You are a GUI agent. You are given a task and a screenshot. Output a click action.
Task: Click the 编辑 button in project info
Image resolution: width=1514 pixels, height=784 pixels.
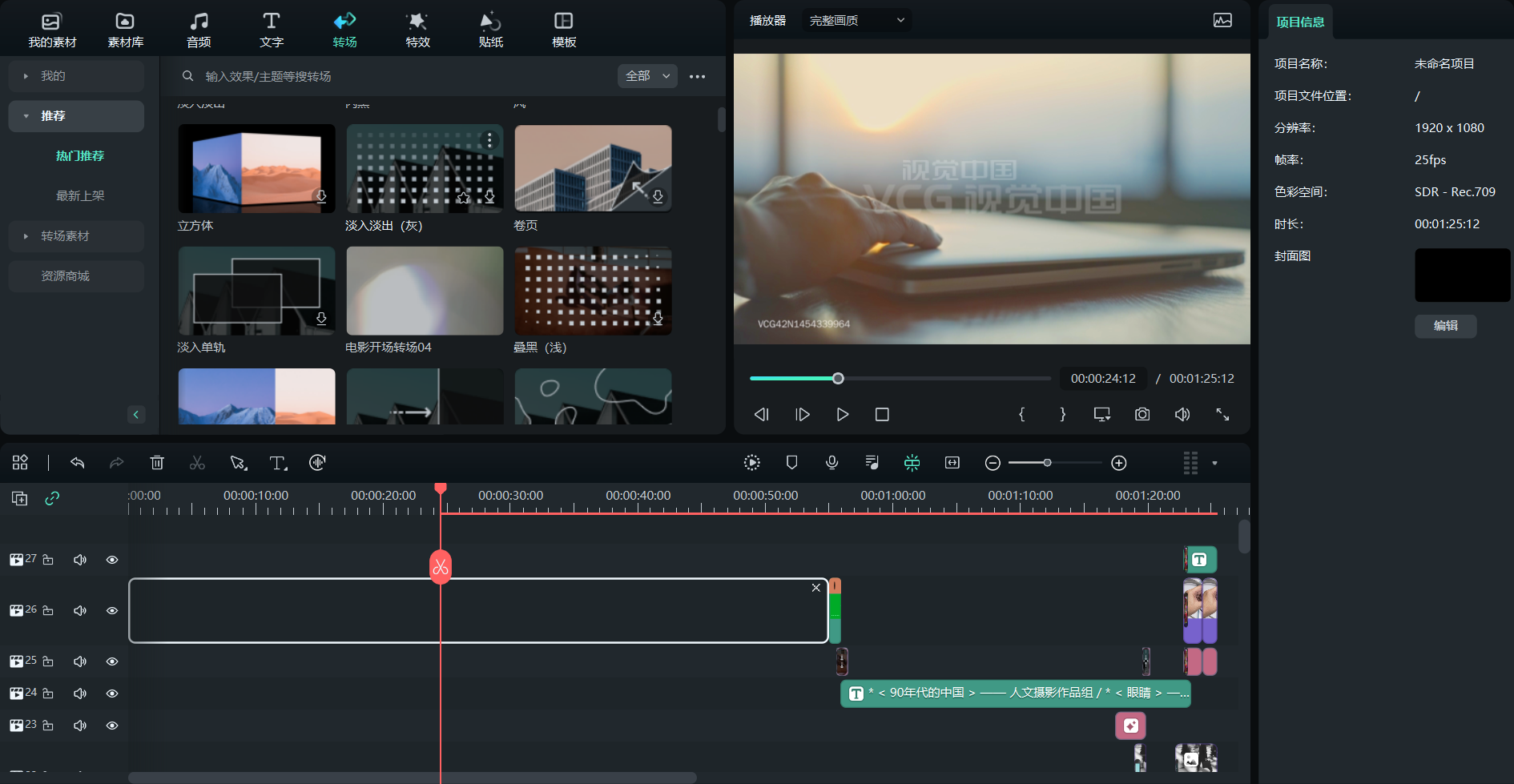(1445, 326)
